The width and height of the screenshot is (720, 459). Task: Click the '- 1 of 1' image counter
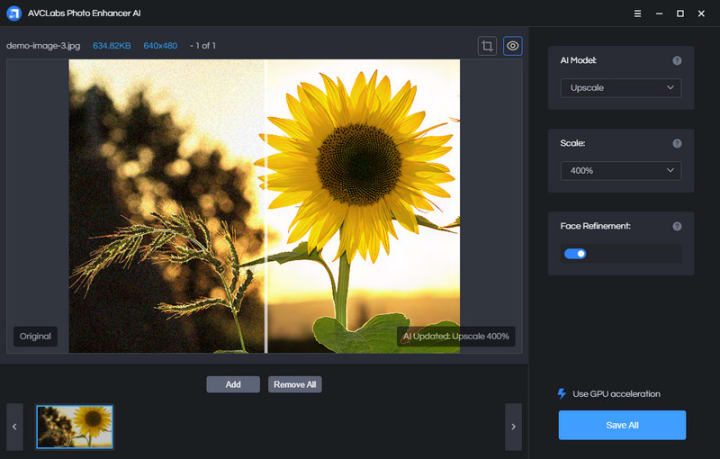(x=202, y=46)
